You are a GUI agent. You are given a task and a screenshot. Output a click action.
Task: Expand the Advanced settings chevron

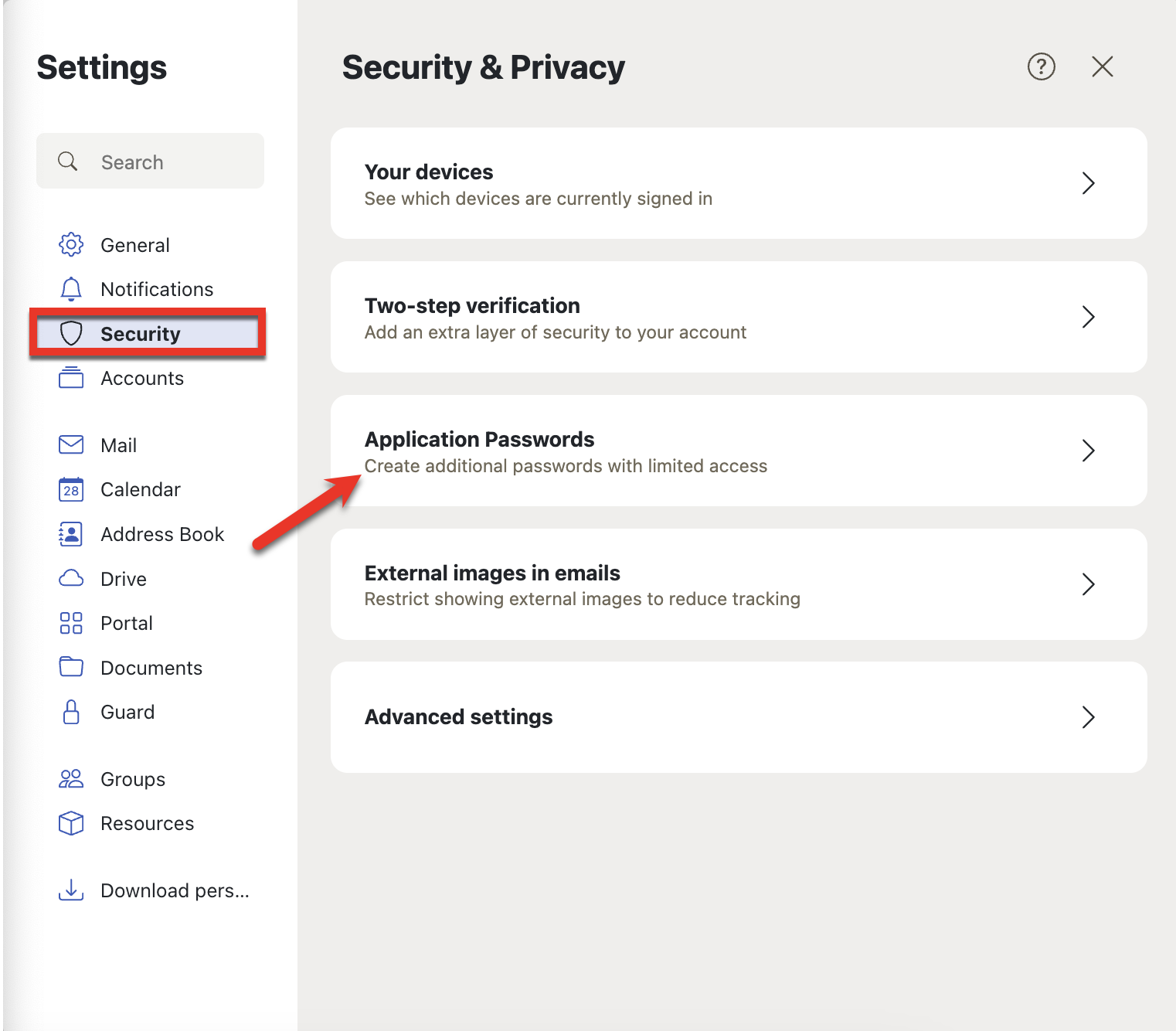[x=1088, y=717]
